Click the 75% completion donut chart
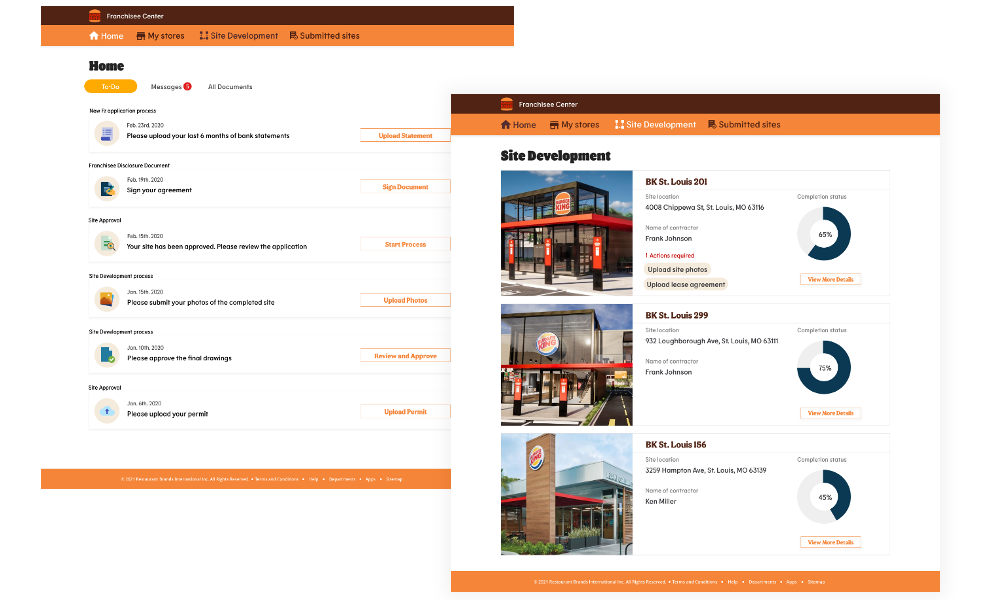Viewport: 1000px width, 600px height. [824, 368]
